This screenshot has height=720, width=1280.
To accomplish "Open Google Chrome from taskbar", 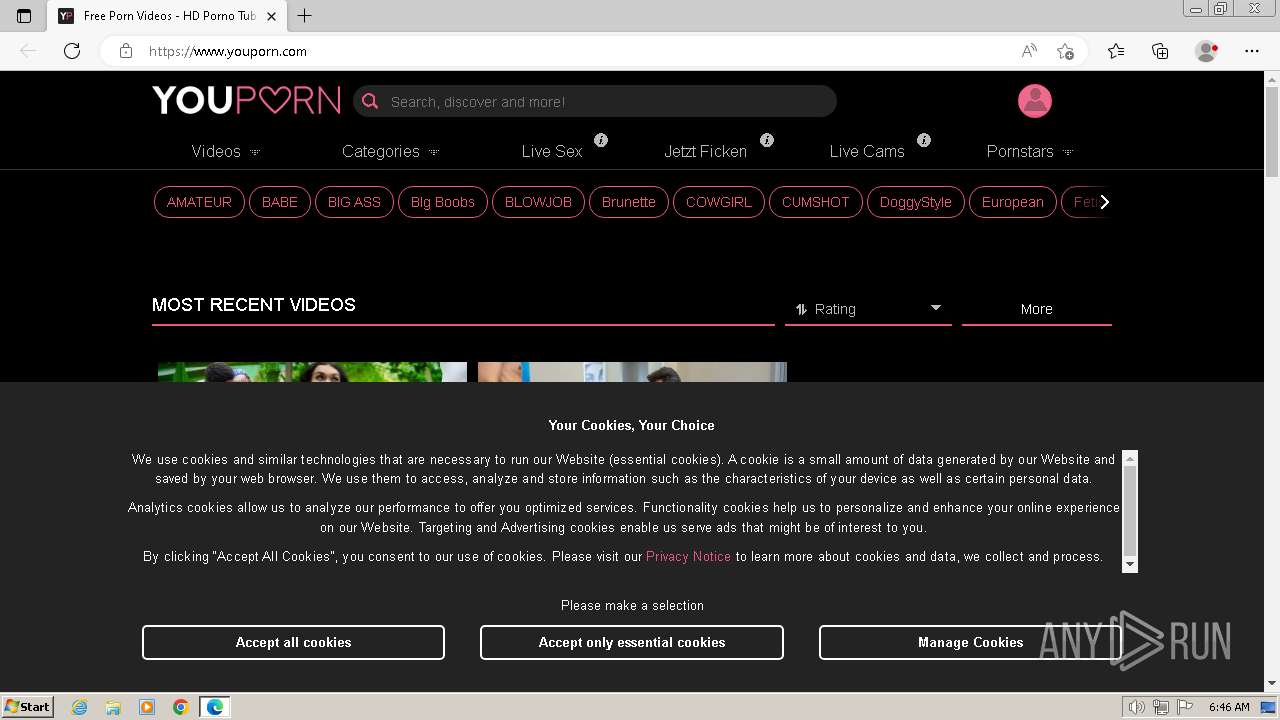I will click(181, 707).
